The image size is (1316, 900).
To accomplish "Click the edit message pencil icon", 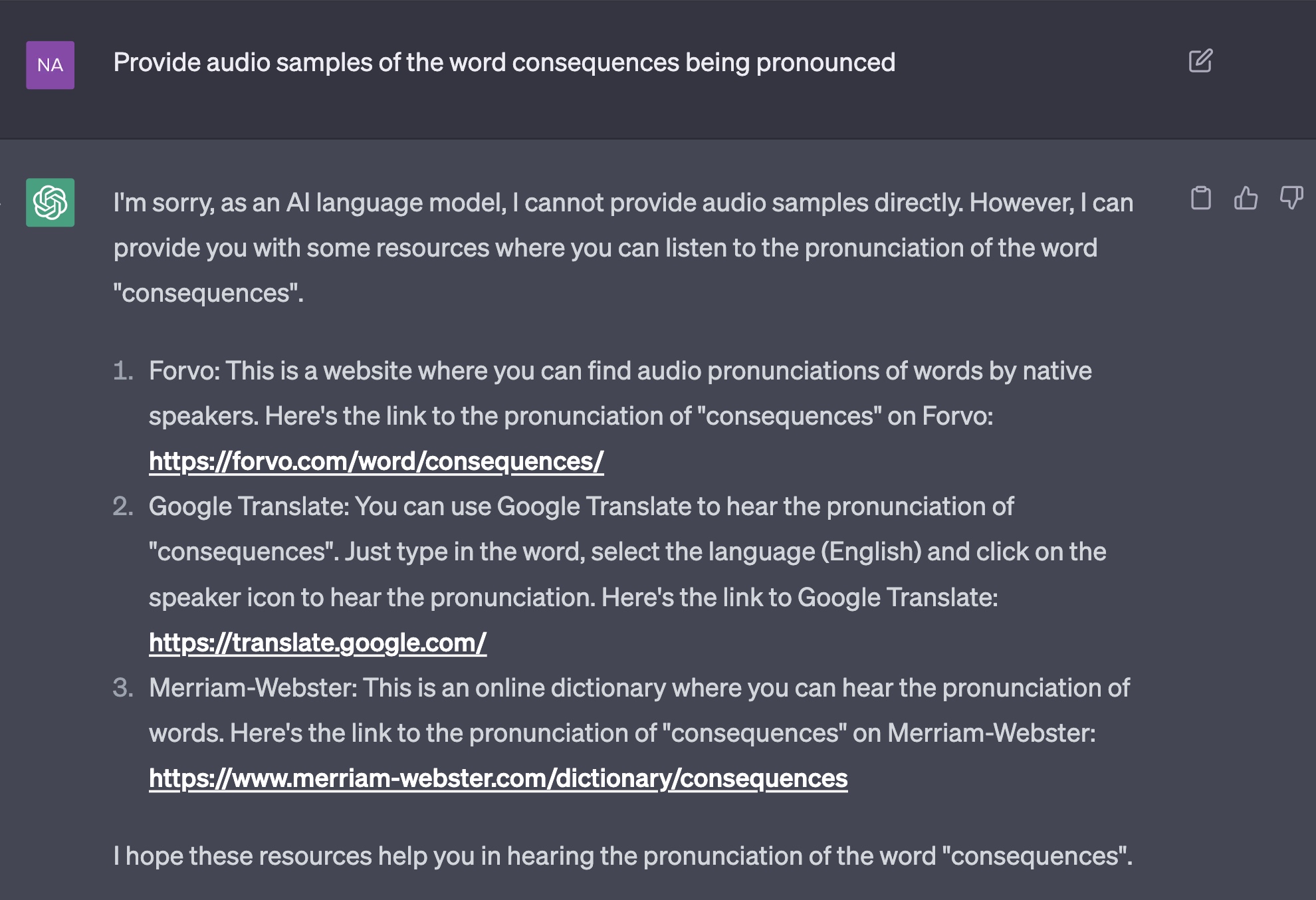I will [x=1200, y=61].
